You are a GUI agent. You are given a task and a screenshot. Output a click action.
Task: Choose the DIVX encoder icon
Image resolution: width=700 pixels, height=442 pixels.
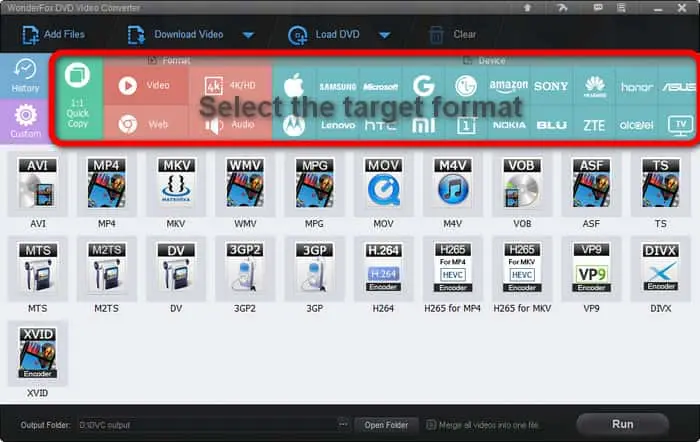tap(660, 268)
